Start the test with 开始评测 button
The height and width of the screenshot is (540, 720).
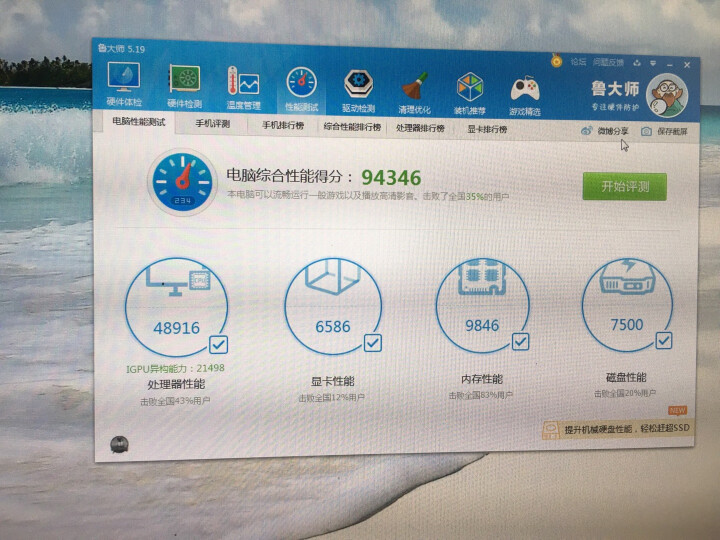coord(624,186)
